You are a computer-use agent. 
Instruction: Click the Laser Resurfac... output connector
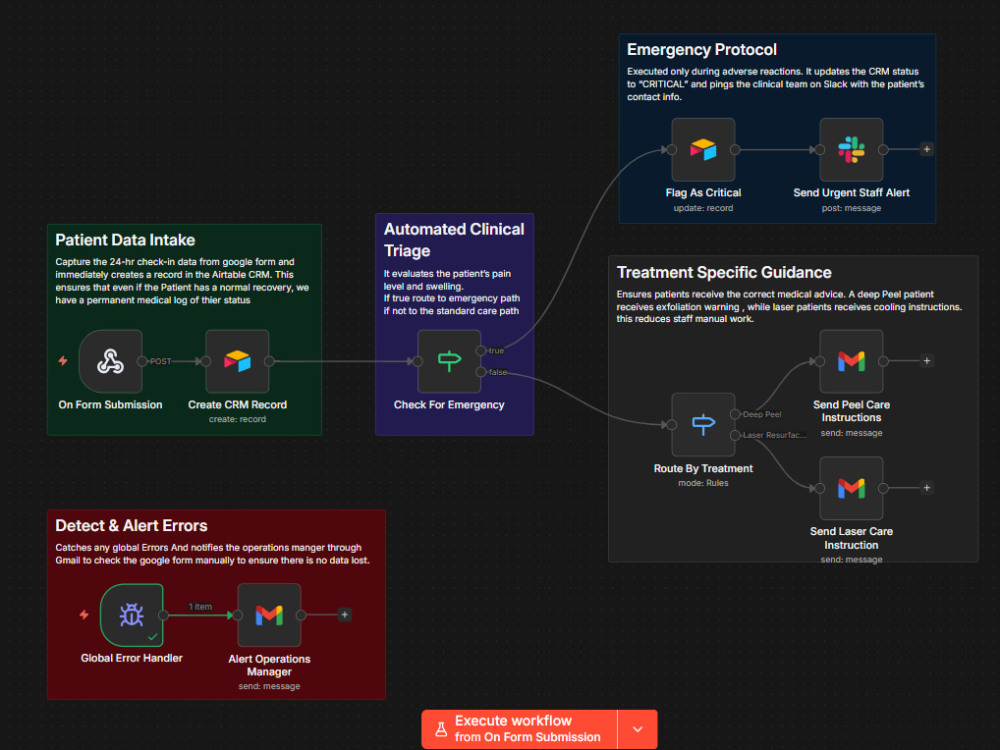click(735, 436)
